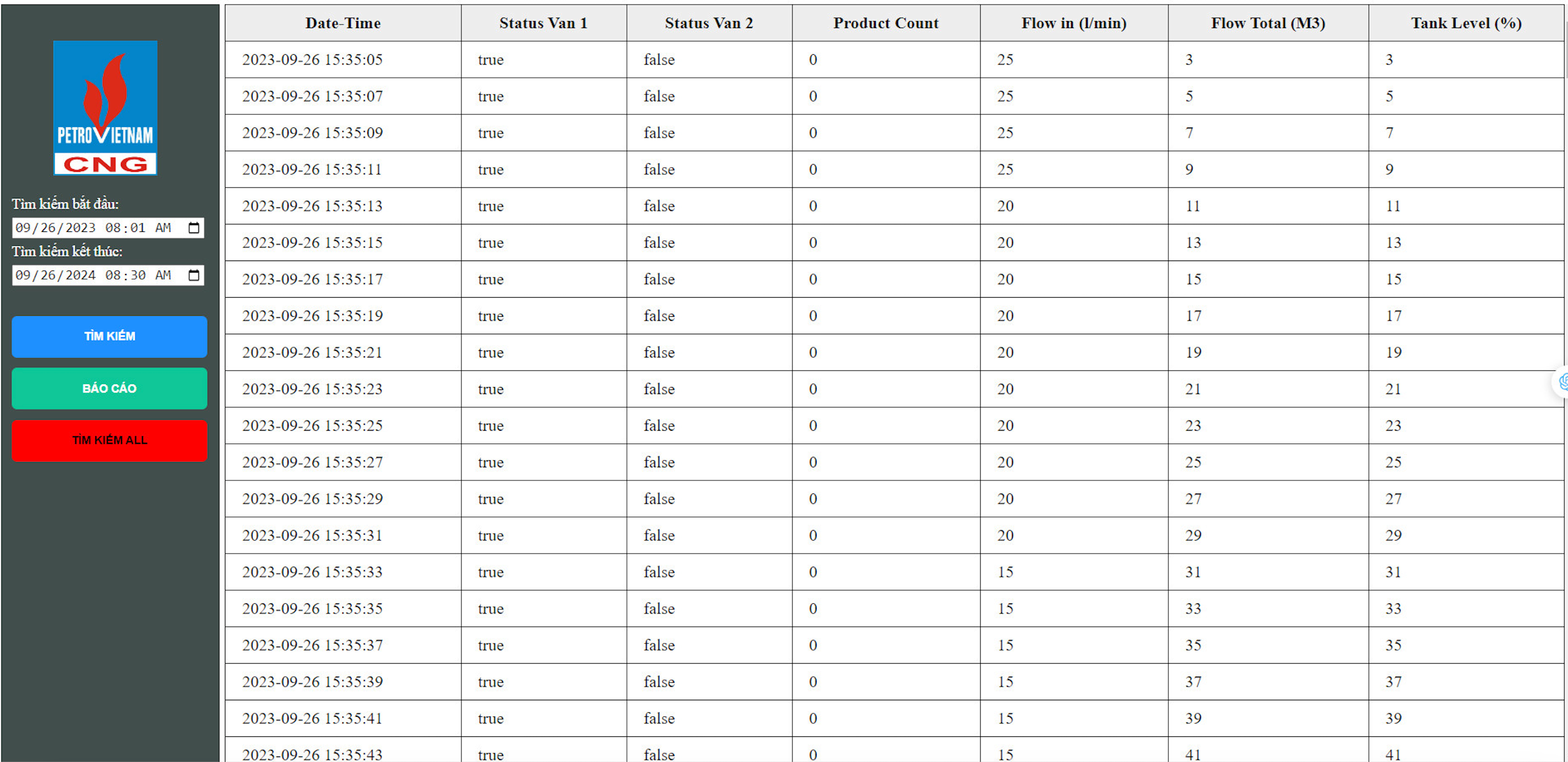Screen dimensions: 1568x762
Task: Click the Date-Time column header
Action: click(x=343, y=23)
